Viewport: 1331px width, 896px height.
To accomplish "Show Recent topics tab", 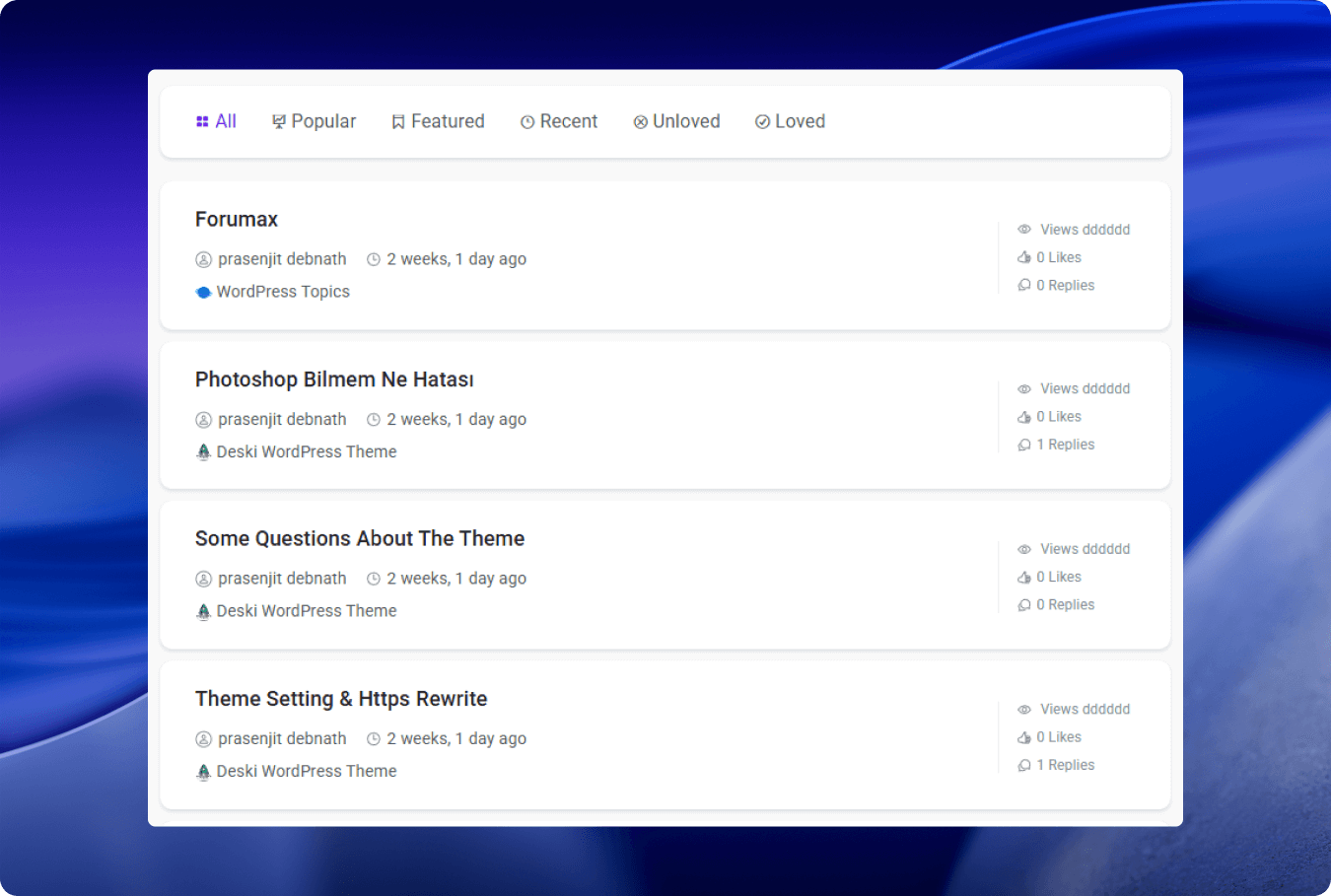I will [x=558, y=121].
